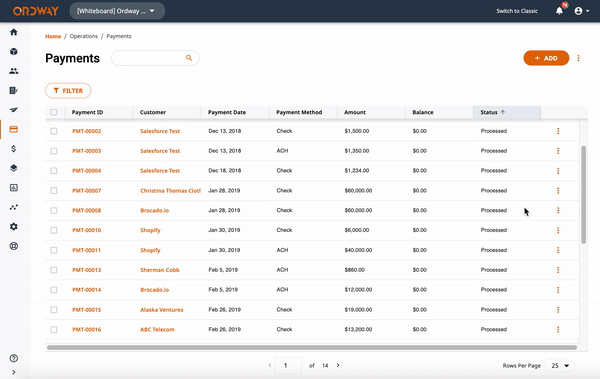Open the Reports chart icon in sidebar
The width and height of the screenshot is (600, 379).
tap(14, 188)
